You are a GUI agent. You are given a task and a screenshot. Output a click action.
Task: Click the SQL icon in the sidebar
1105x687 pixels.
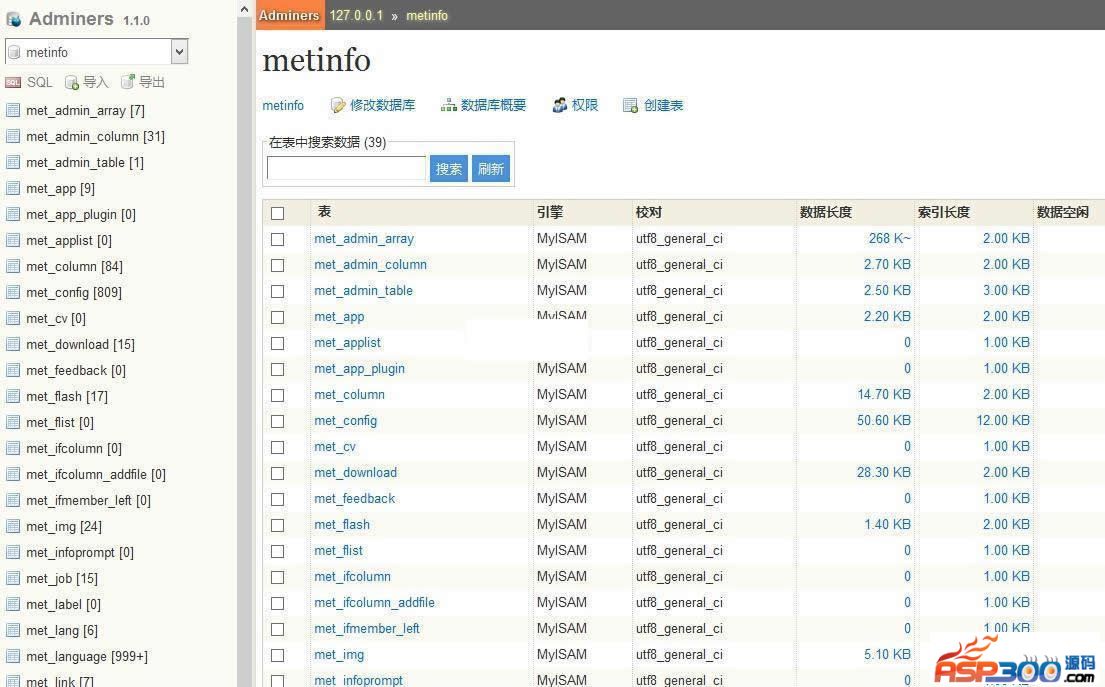tap(13, 82)
